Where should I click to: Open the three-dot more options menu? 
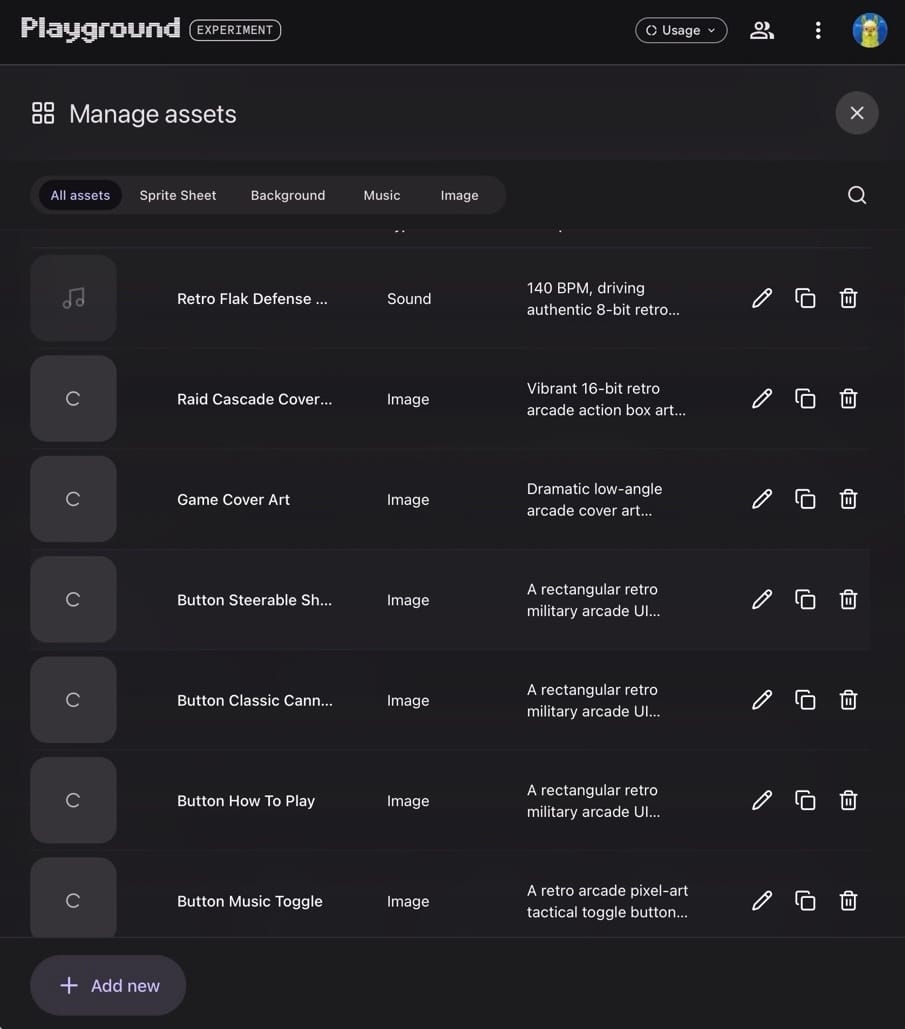point(818,30)
